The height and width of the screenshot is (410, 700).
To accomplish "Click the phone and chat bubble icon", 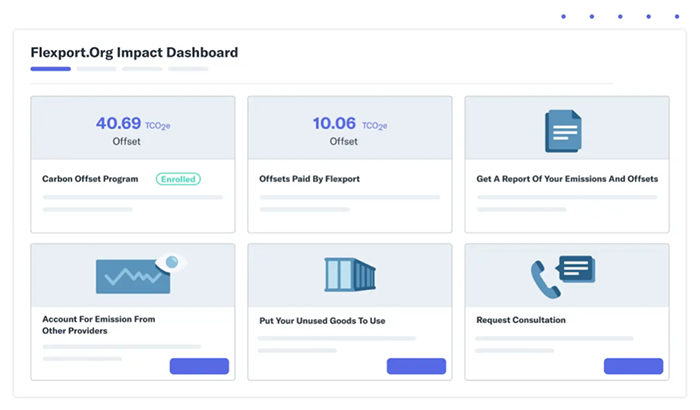I will click(562, 277).
